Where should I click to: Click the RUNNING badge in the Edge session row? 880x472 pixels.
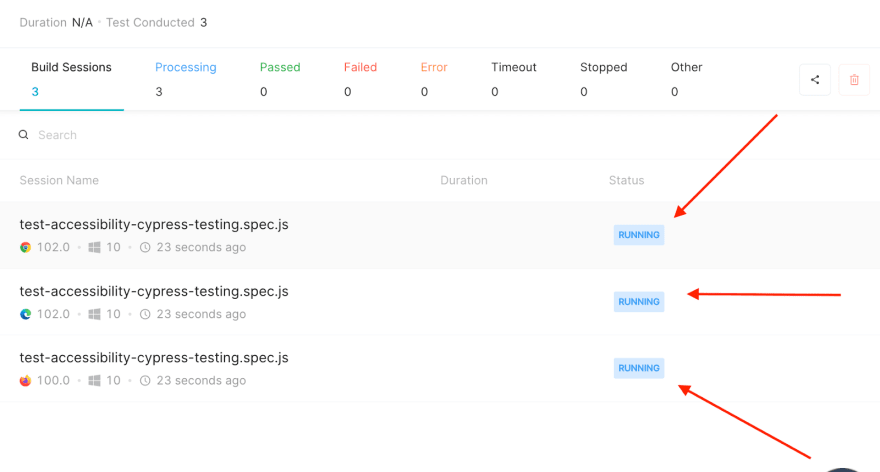pos(639,302)
